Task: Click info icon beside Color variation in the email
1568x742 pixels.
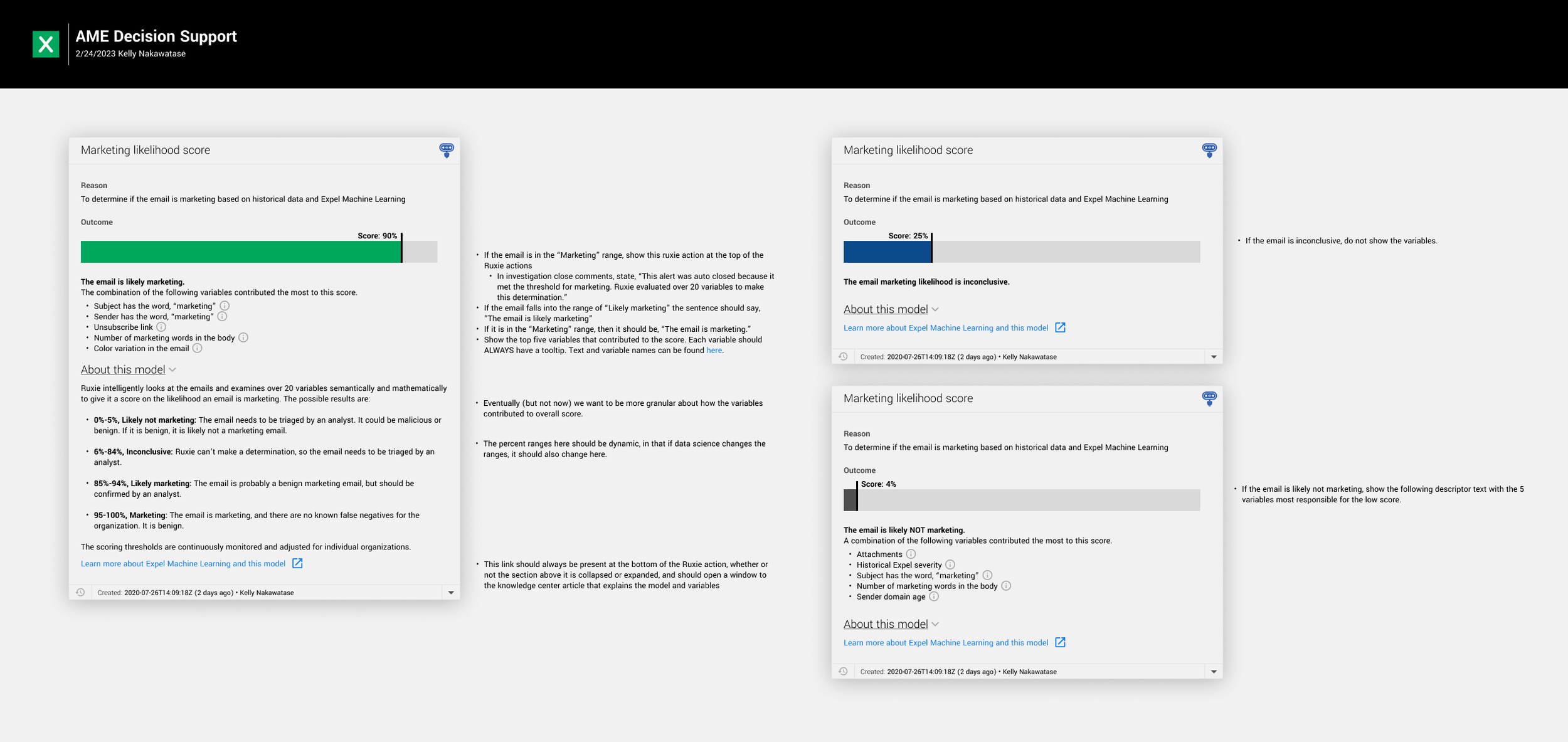Action: (197, 348)
